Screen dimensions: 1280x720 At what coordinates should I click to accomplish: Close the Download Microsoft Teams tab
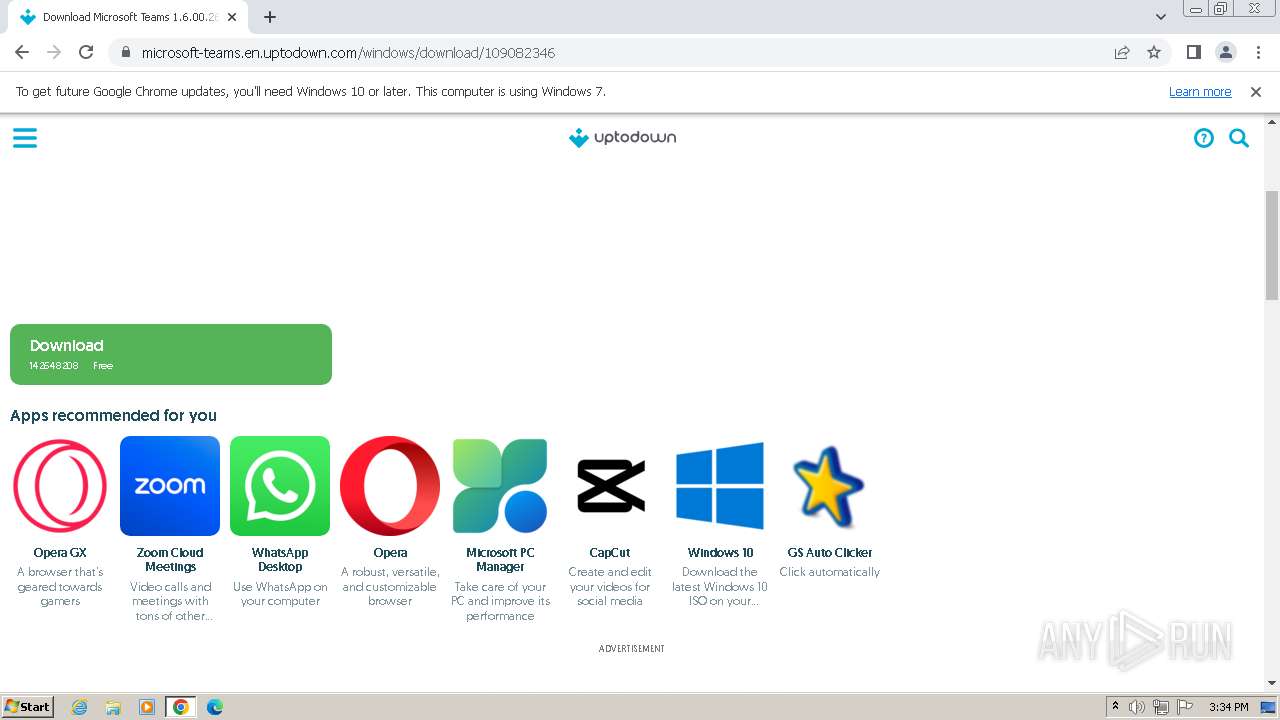click(232, 17)
